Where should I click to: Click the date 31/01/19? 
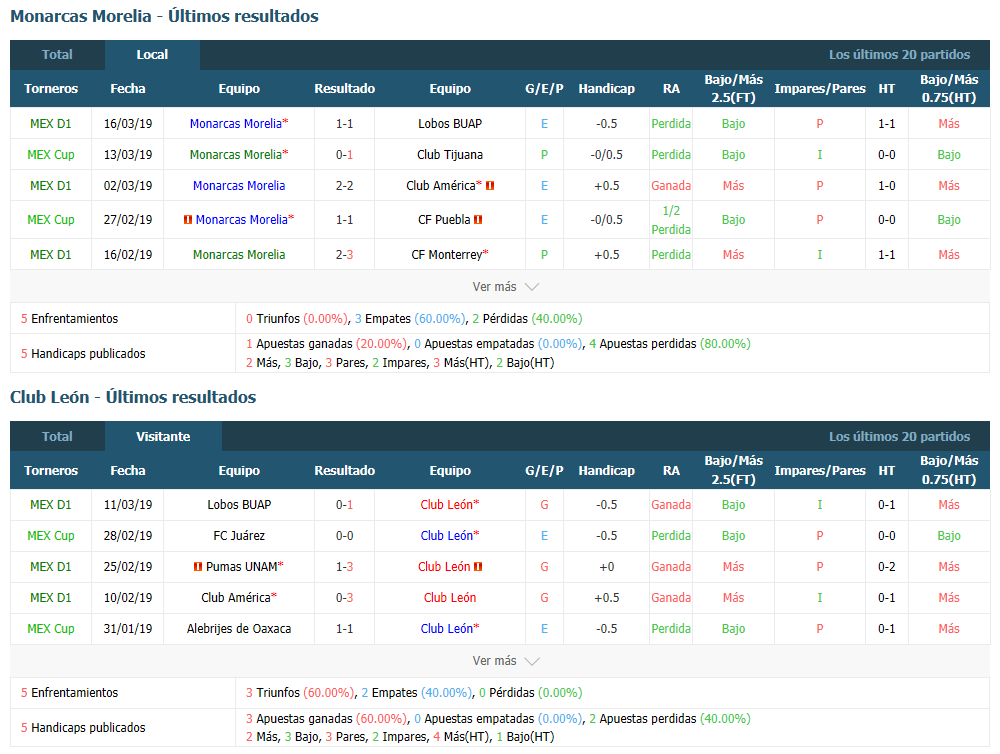128,629
